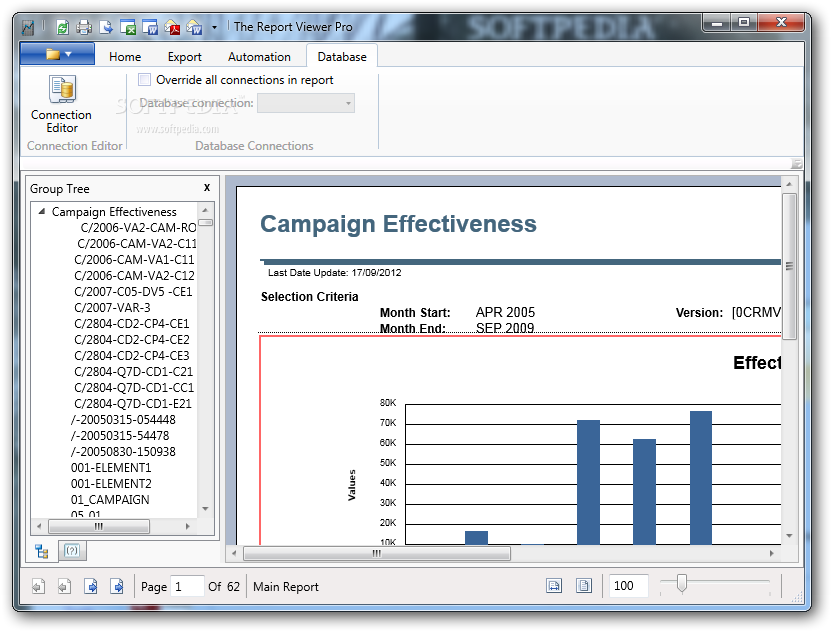832x632 pixels.
Task: Close the Group Tree panel
Action: 207,187
